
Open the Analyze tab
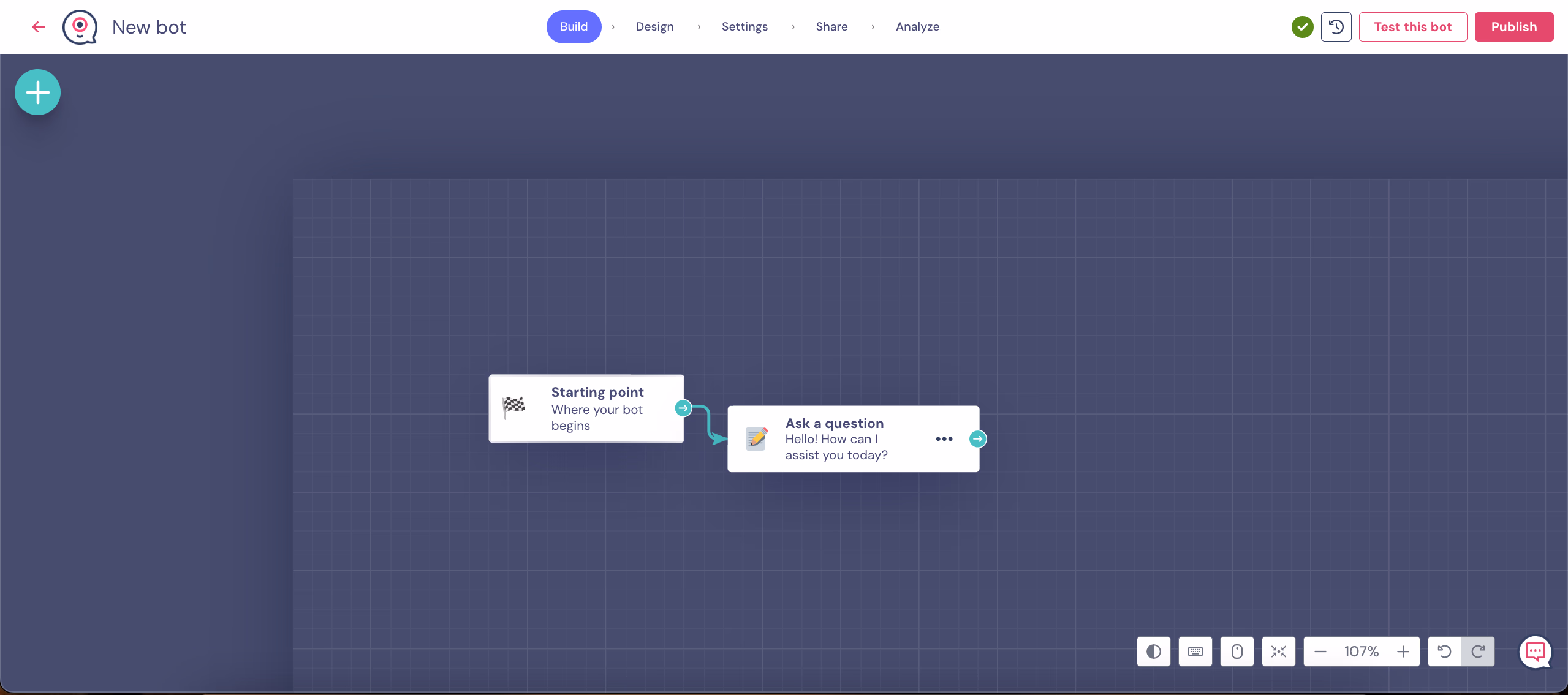click(917, 27)
